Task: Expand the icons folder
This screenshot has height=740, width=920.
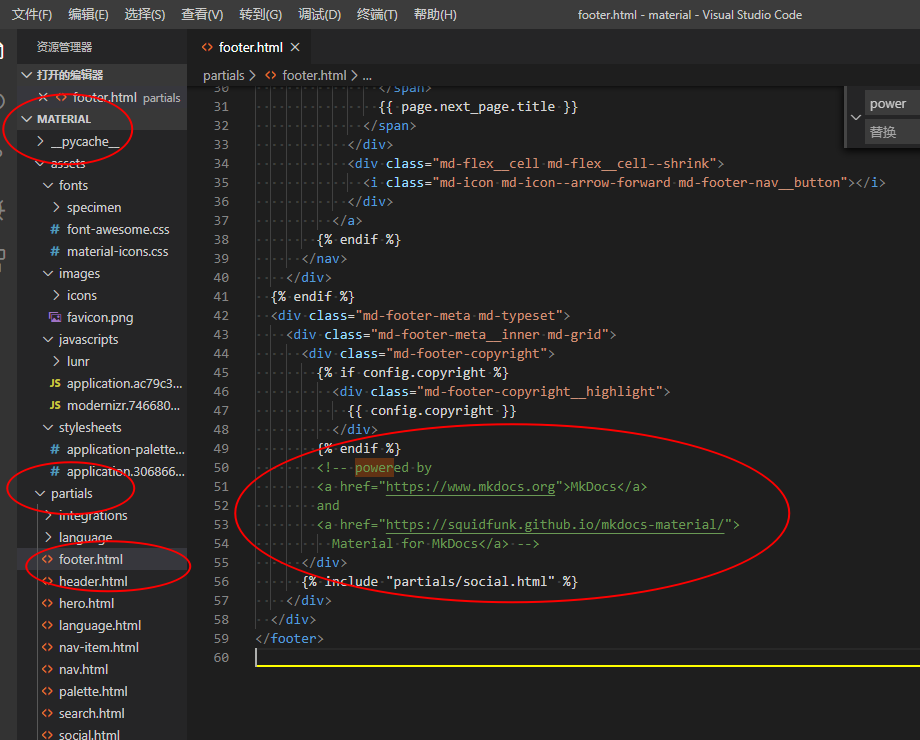Action: coord(56,295)
